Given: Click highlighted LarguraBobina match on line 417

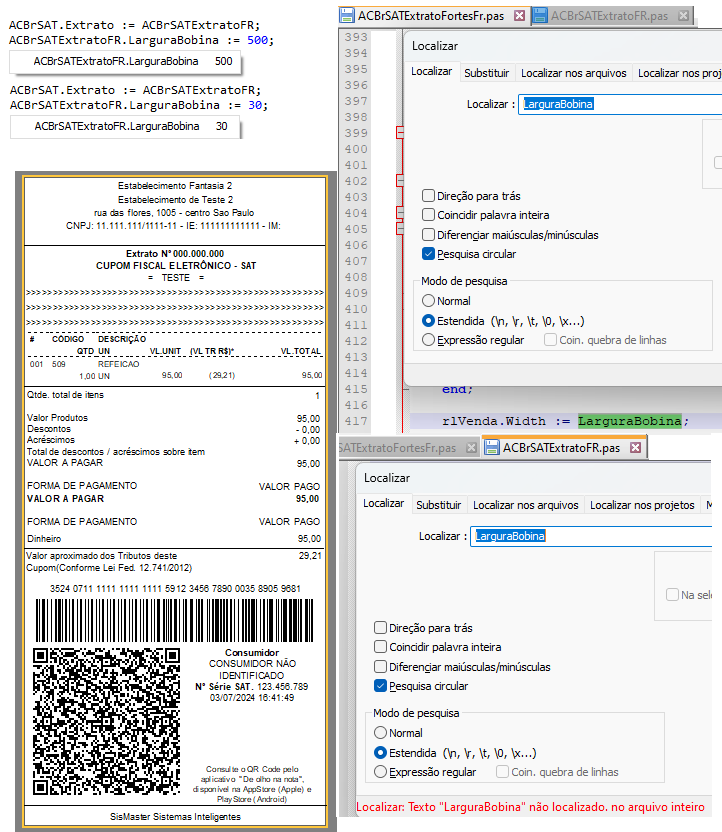Looking at the screenshot, I should click(630, 421).
